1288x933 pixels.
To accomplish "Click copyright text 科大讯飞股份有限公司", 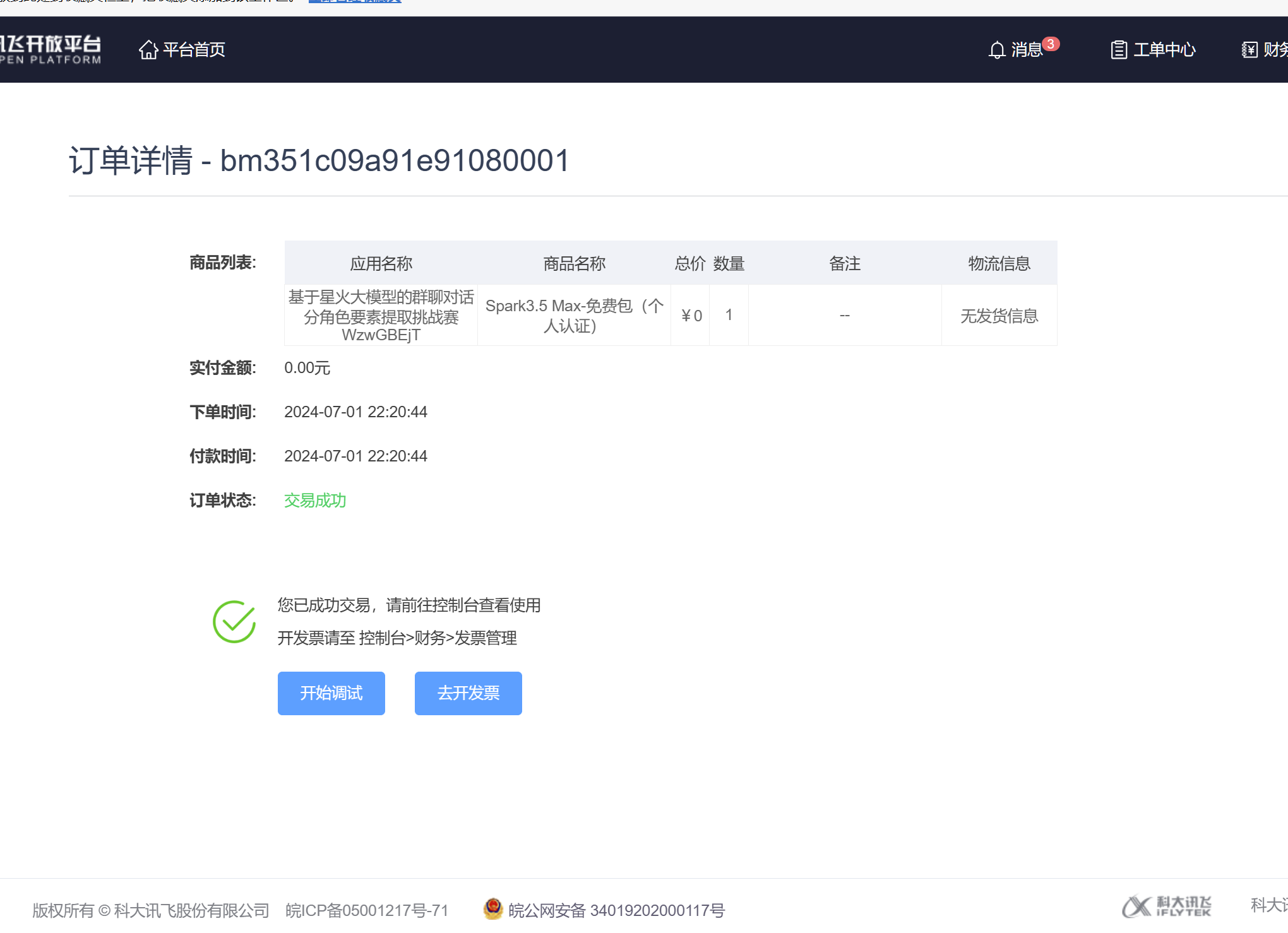I will coord(191,910).
